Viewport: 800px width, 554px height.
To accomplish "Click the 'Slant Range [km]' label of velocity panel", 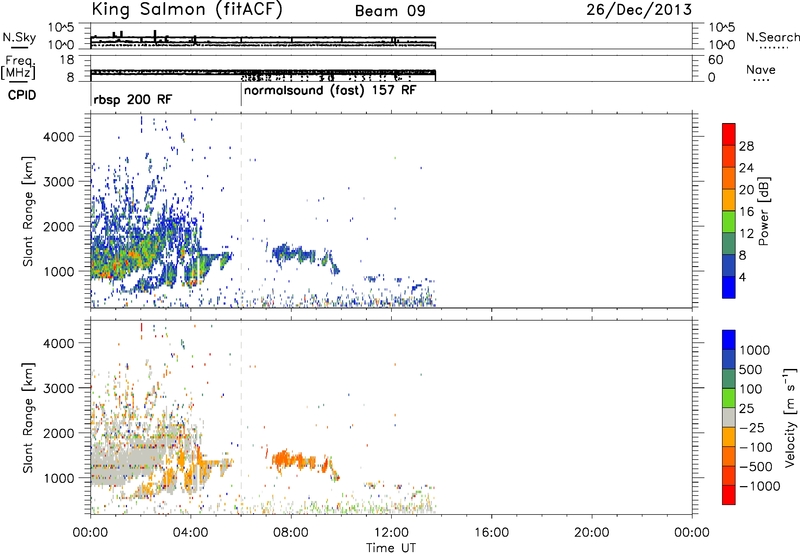I will (28, 417).
